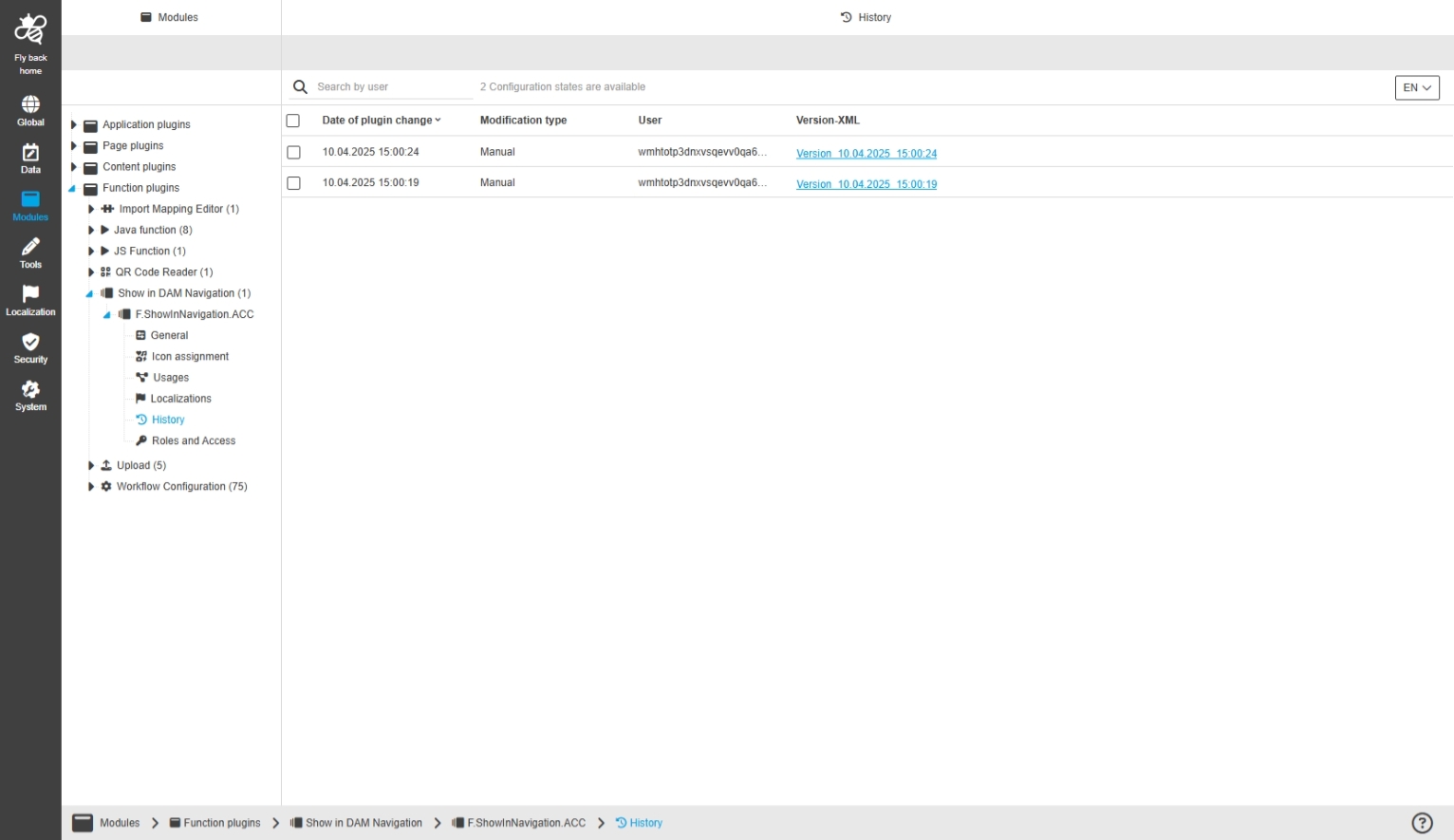This screenshot has height=840, width=1454.
Task: Open the Security shield icon
Action: point(30,342)
